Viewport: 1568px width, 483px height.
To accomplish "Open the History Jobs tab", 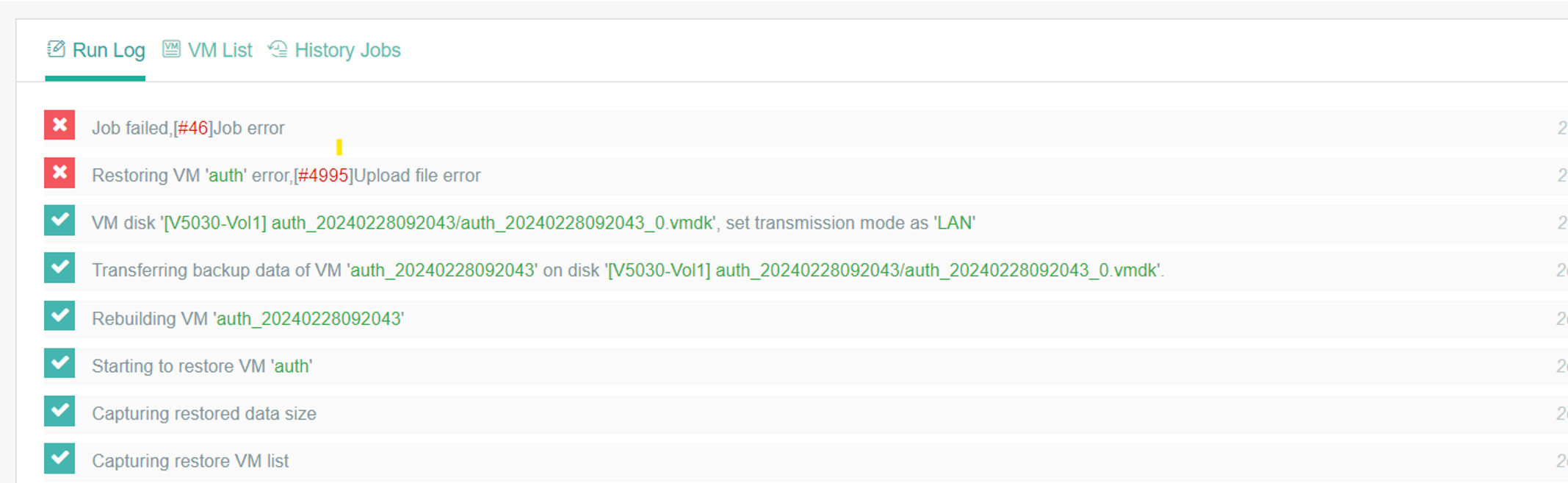I will (x=347, y=50).
